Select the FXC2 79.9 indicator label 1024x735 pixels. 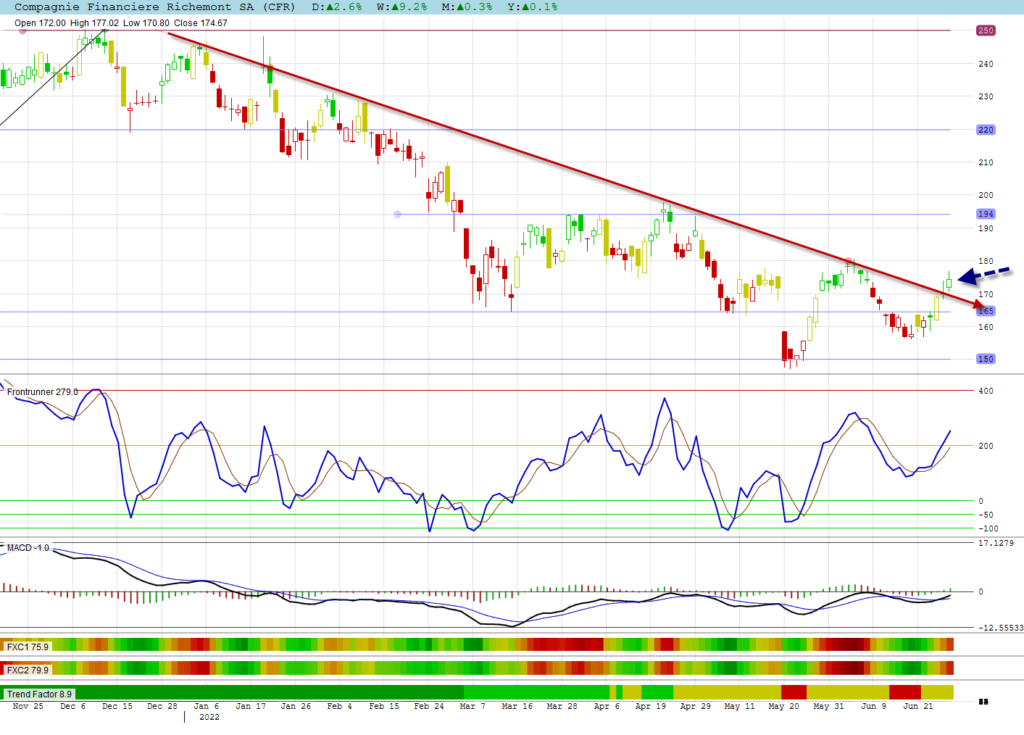coord(27,670)
